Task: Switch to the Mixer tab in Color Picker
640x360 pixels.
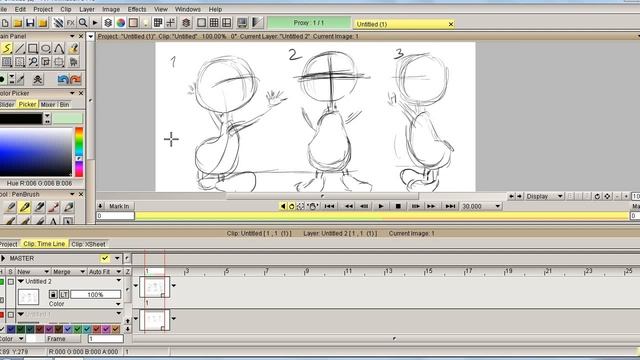Action: pos(48,104)
